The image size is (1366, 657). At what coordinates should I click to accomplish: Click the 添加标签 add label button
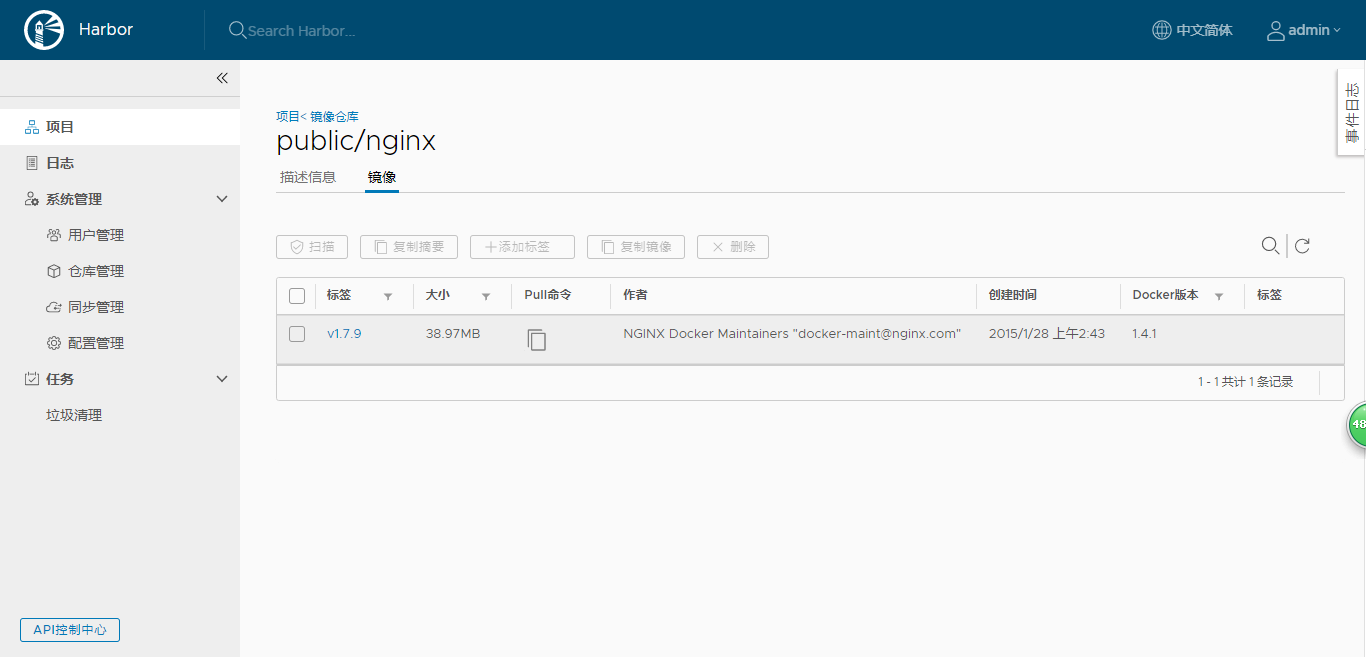[x=522, y=247]
